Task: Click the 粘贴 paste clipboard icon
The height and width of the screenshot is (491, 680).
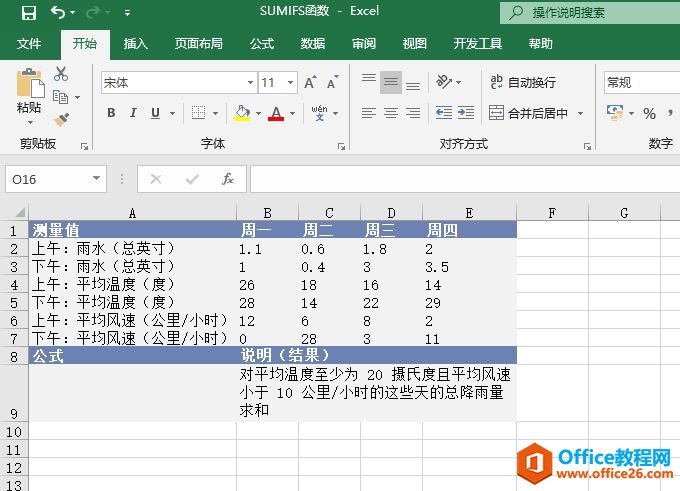Action: (30, 83)
